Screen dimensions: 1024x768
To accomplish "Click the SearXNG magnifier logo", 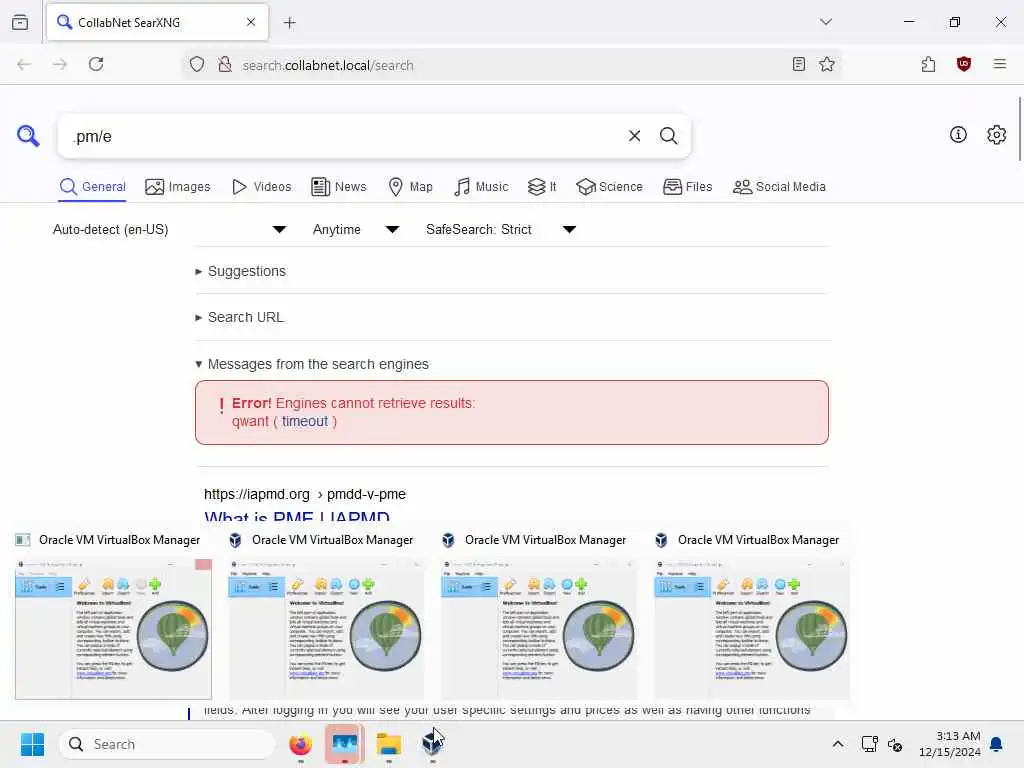I will pyautogui.click(x=28, y=136).
